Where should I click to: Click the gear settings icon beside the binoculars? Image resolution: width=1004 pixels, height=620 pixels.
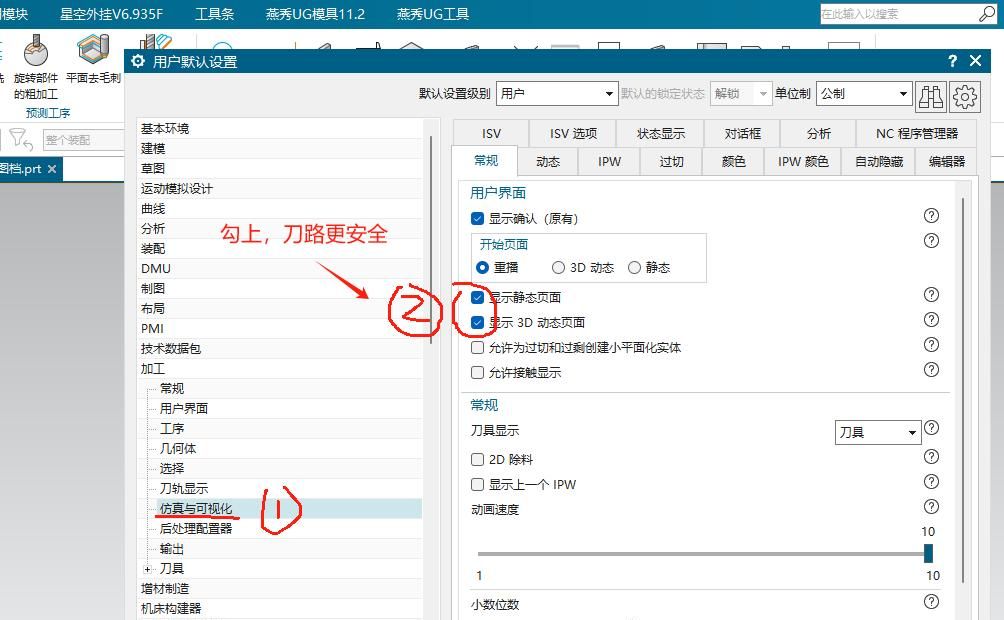click(x=965, y=96)
